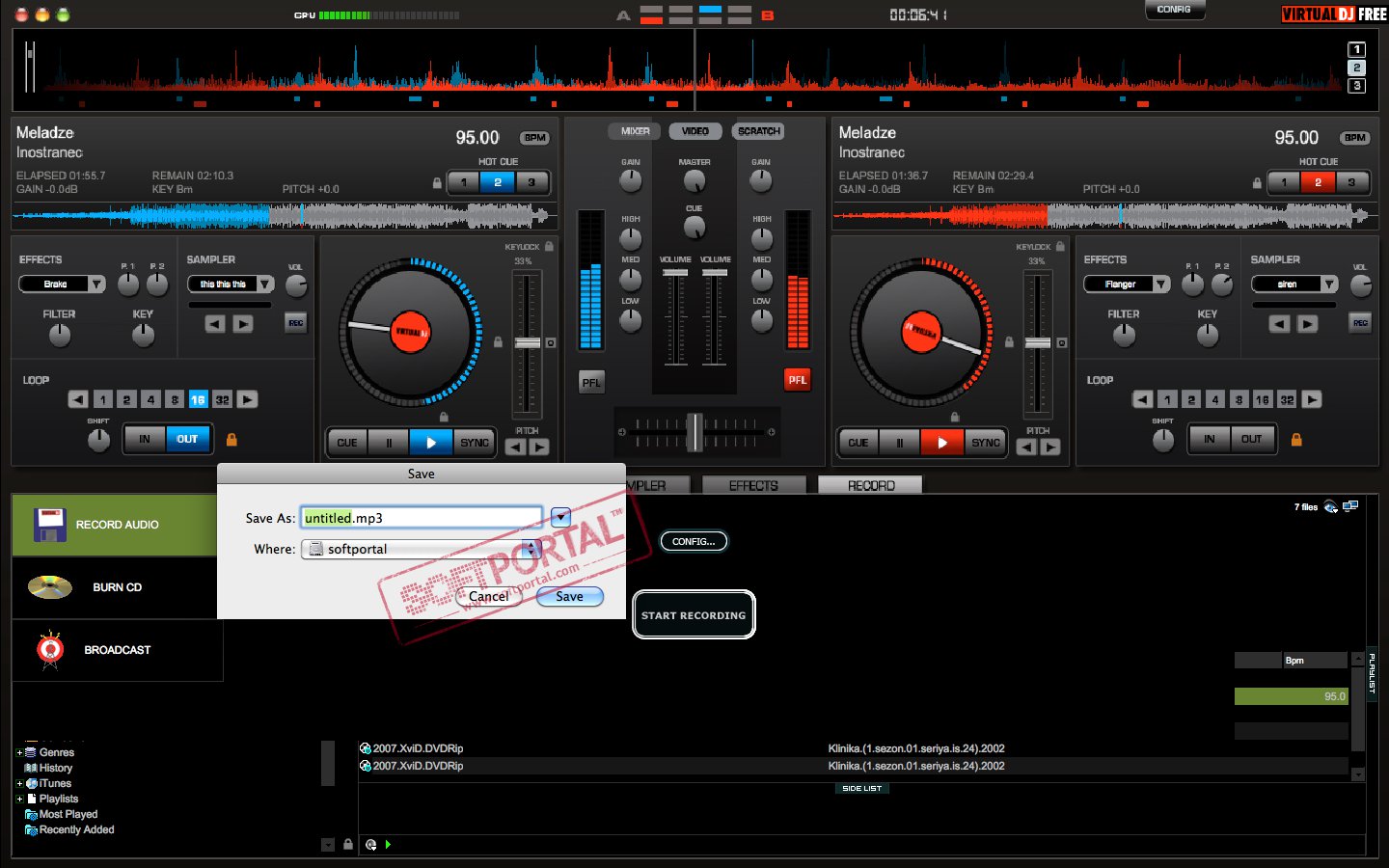1389x868 pixels.
Task: Click right sampler next sample arrow
Action: coord(1307,324)
